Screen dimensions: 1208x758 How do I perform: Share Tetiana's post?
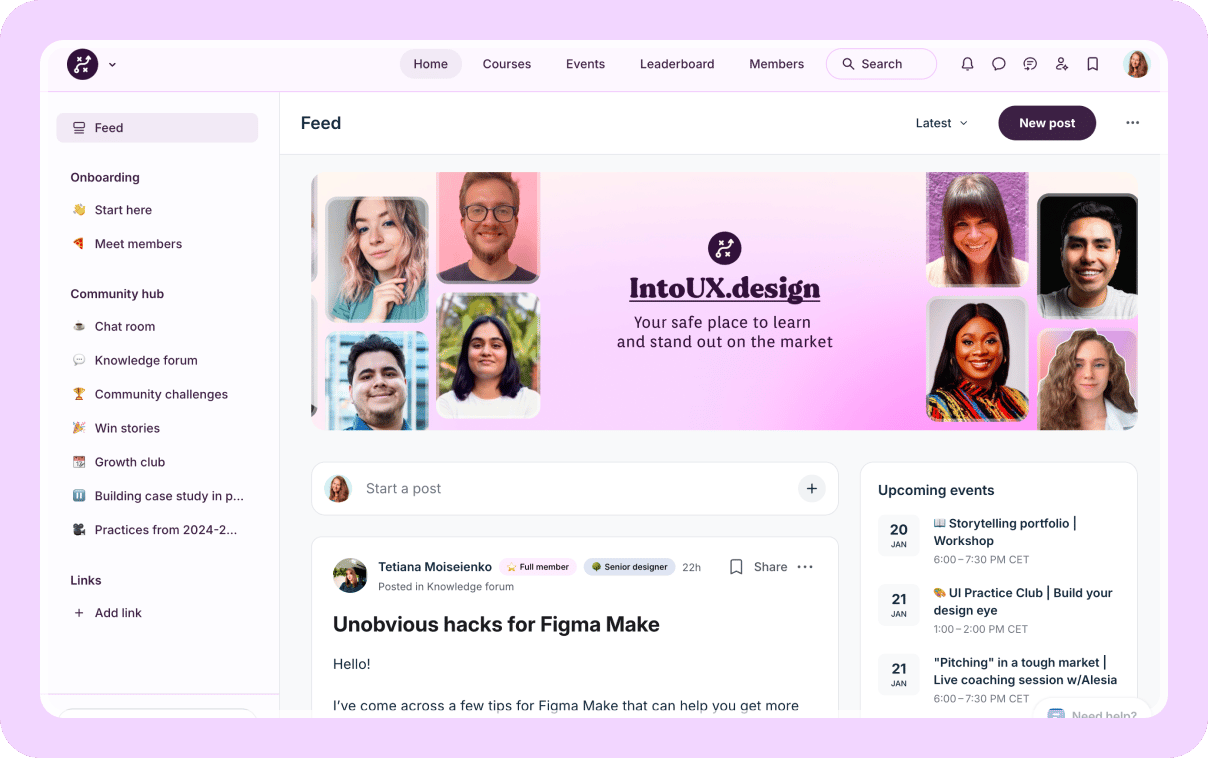770,567
